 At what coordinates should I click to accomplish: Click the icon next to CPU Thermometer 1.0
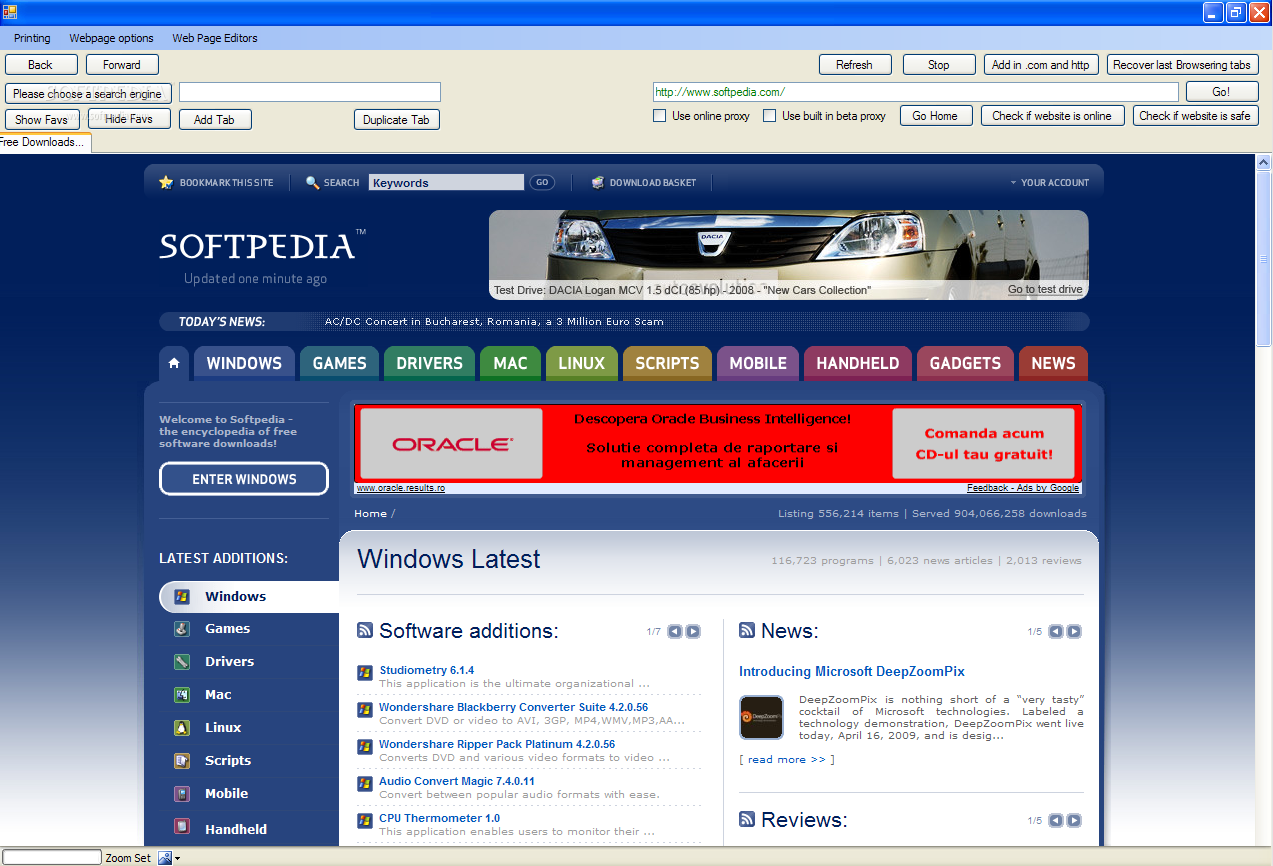click(x=365, y=821)
